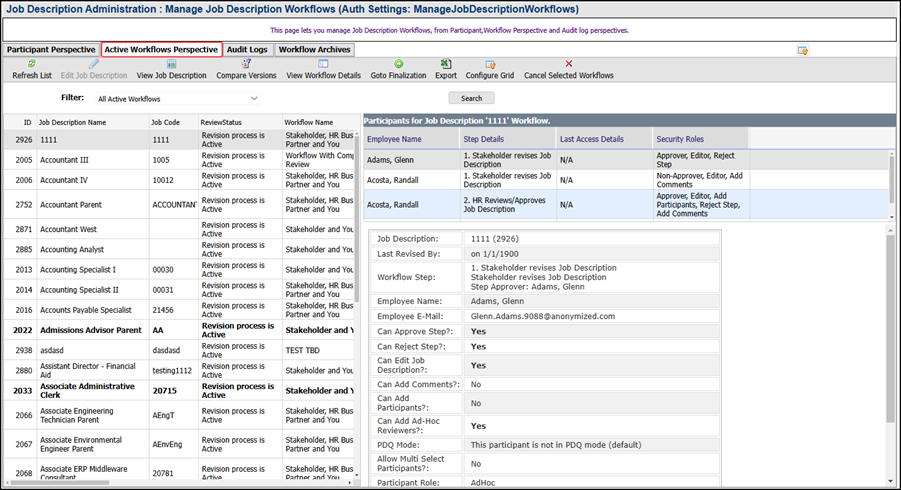Sort by ReviewStatus column header
901x490 pixels.
click(x=240, y=122)
